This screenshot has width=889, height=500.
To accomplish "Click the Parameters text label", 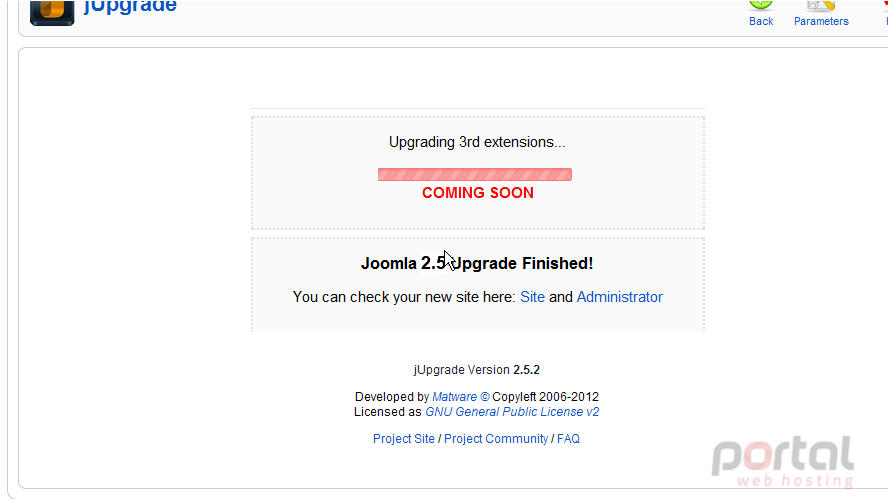I will pyautogui.click(x=821, y=21).
